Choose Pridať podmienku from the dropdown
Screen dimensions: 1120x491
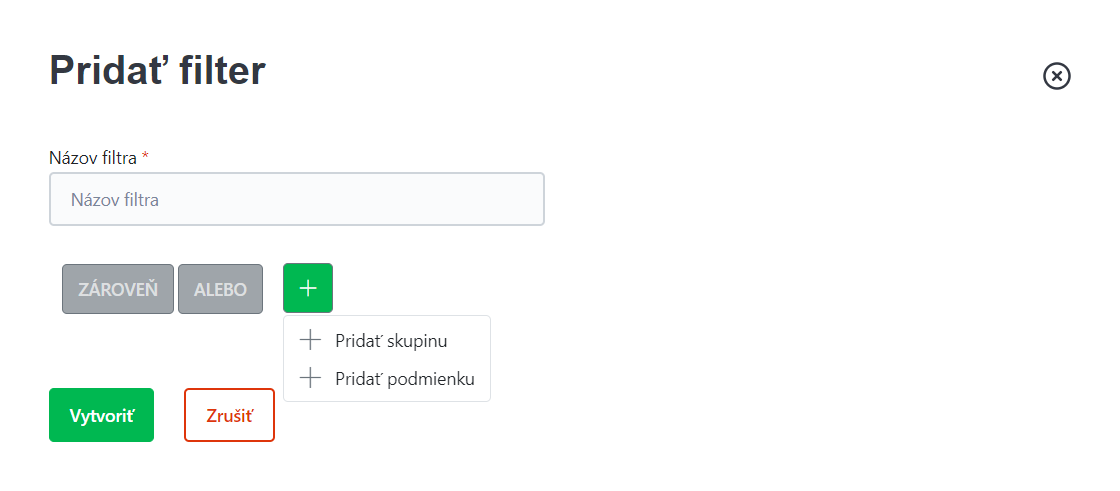(387, 378)
